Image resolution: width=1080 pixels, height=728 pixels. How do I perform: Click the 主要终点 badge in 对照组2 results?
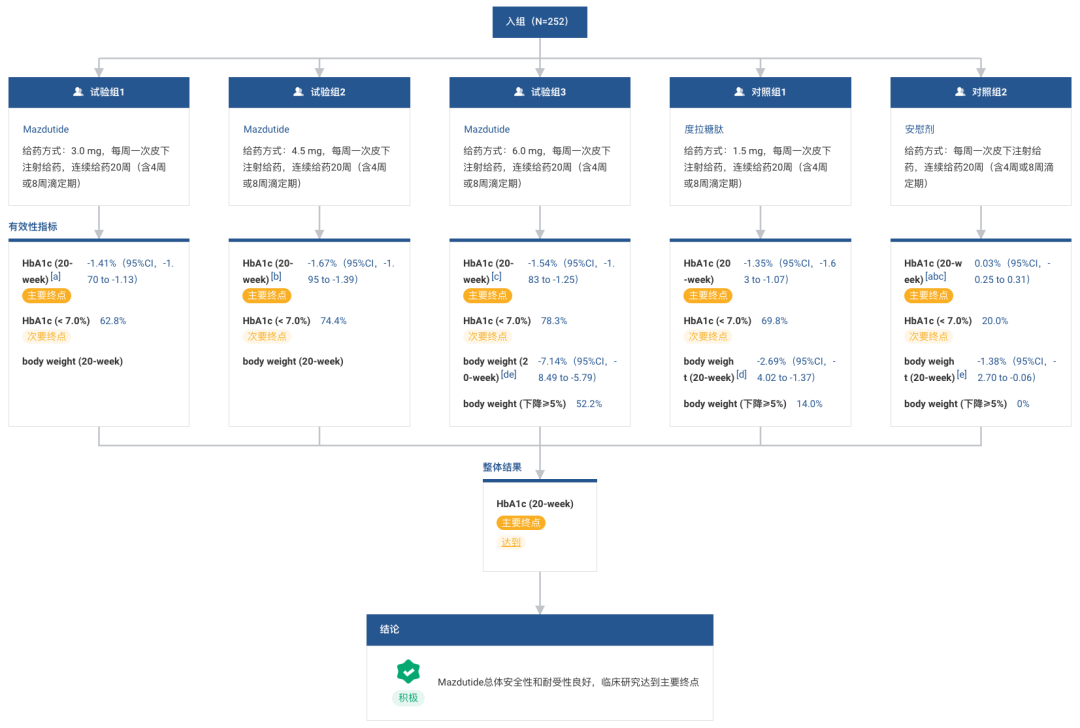928,295
